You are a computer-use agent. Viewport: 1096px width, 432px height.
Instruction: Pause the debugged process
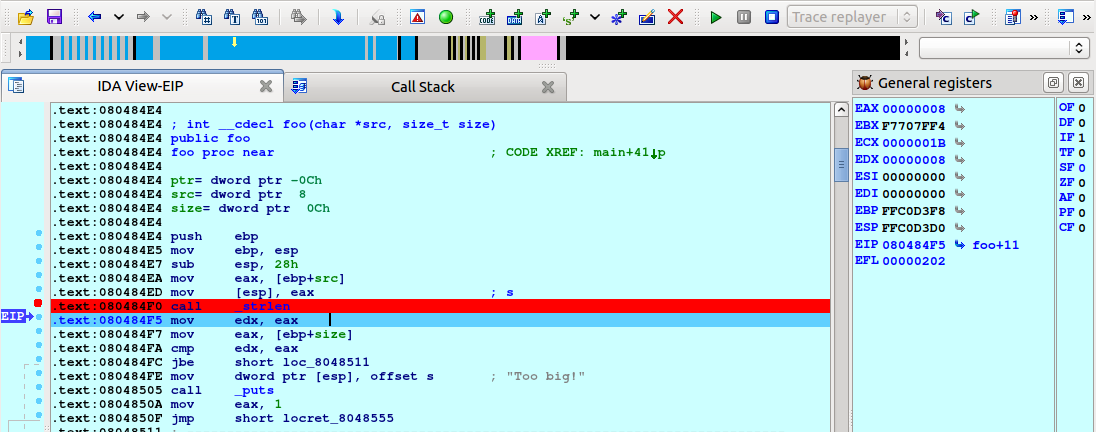(x=744, y=17)
